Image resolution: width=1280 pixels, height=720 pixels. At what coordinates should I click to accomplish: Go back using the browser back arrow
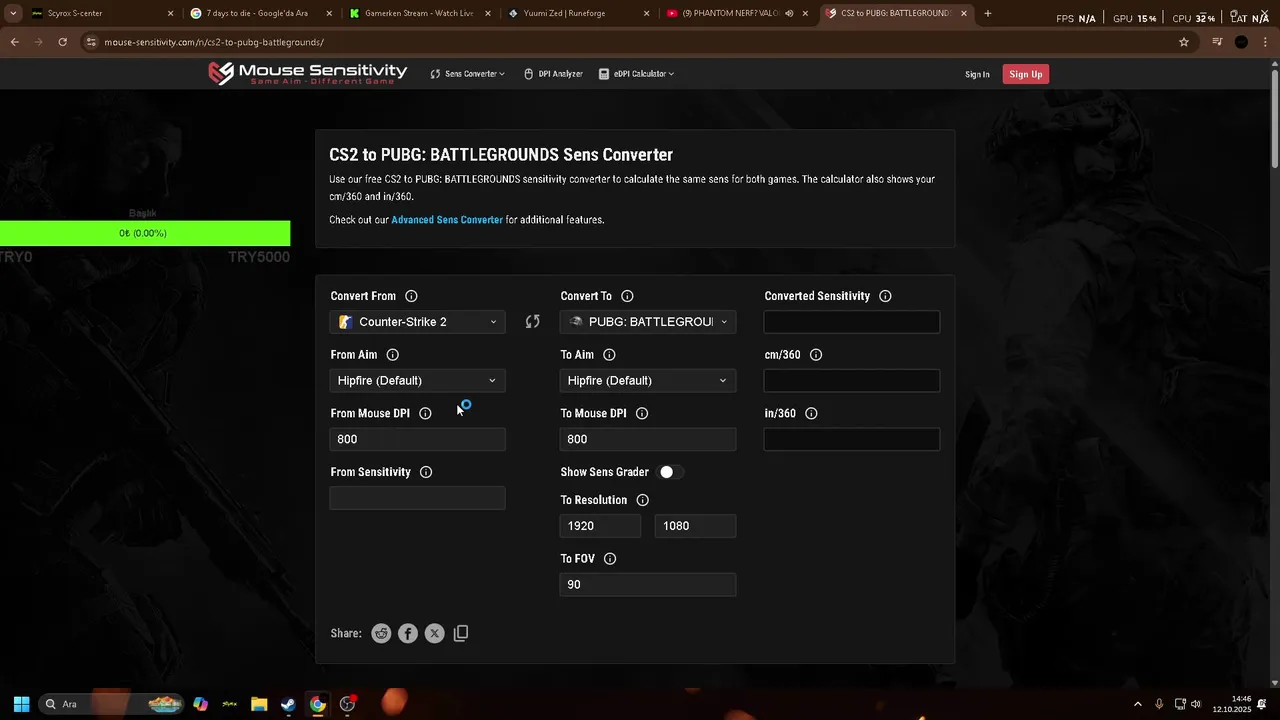pos(14,42)
